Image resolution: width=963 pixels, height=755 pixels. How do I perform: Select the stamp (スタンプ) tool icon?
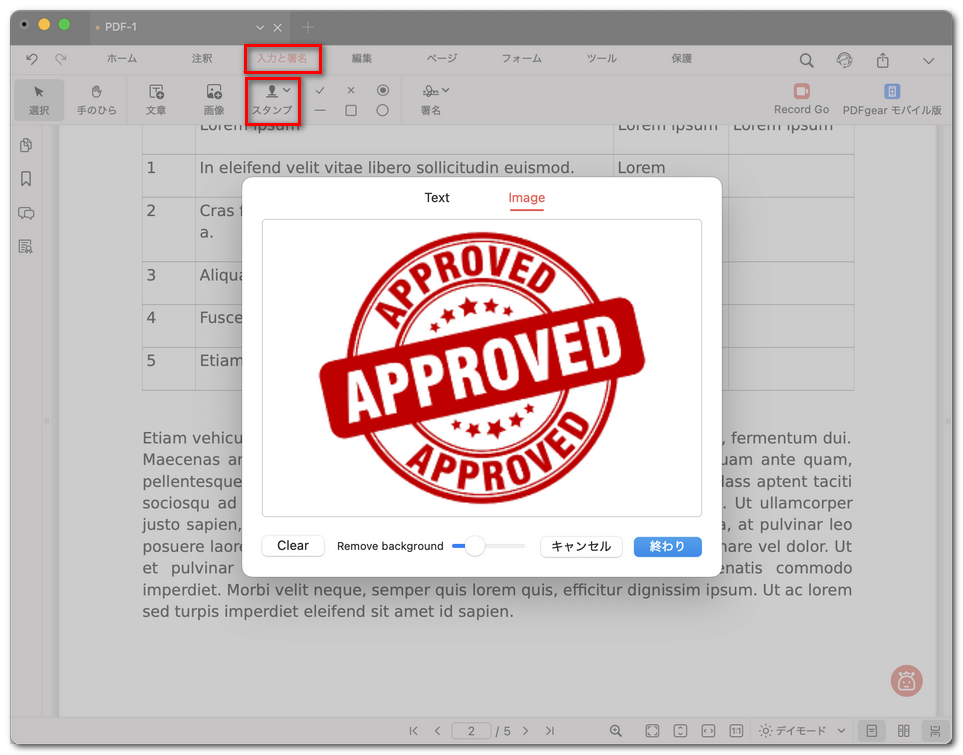[271, 92]
